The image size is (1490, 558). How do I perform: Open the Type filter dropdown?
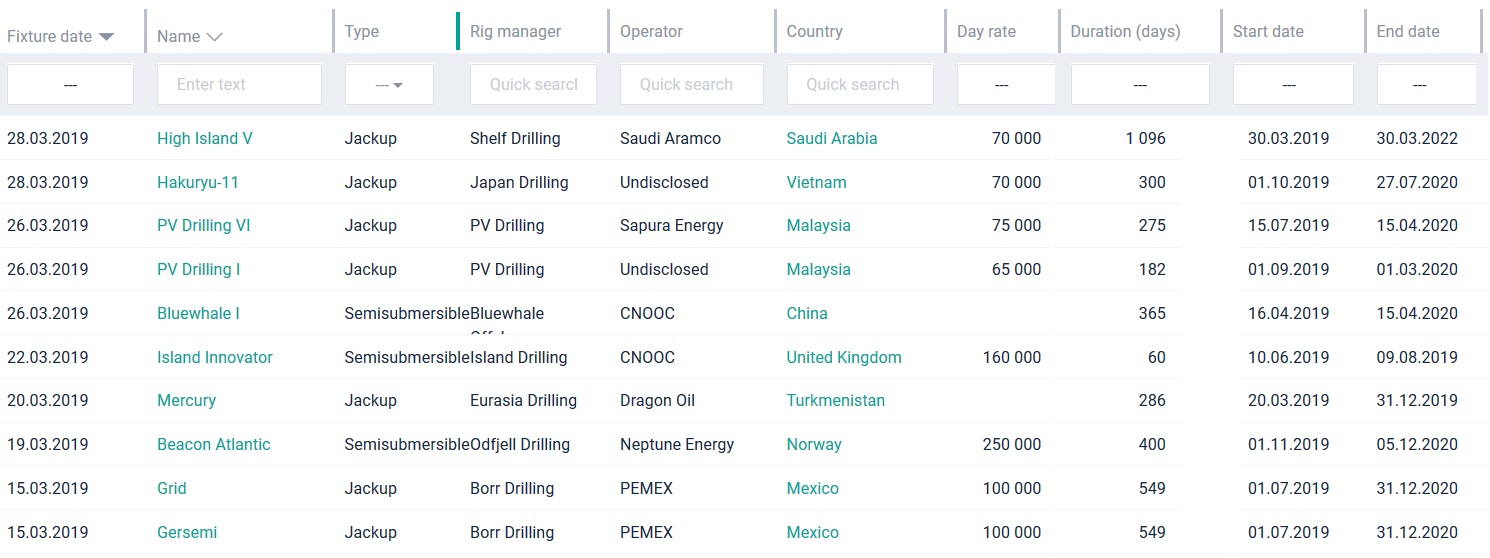(x=389, y=85)
